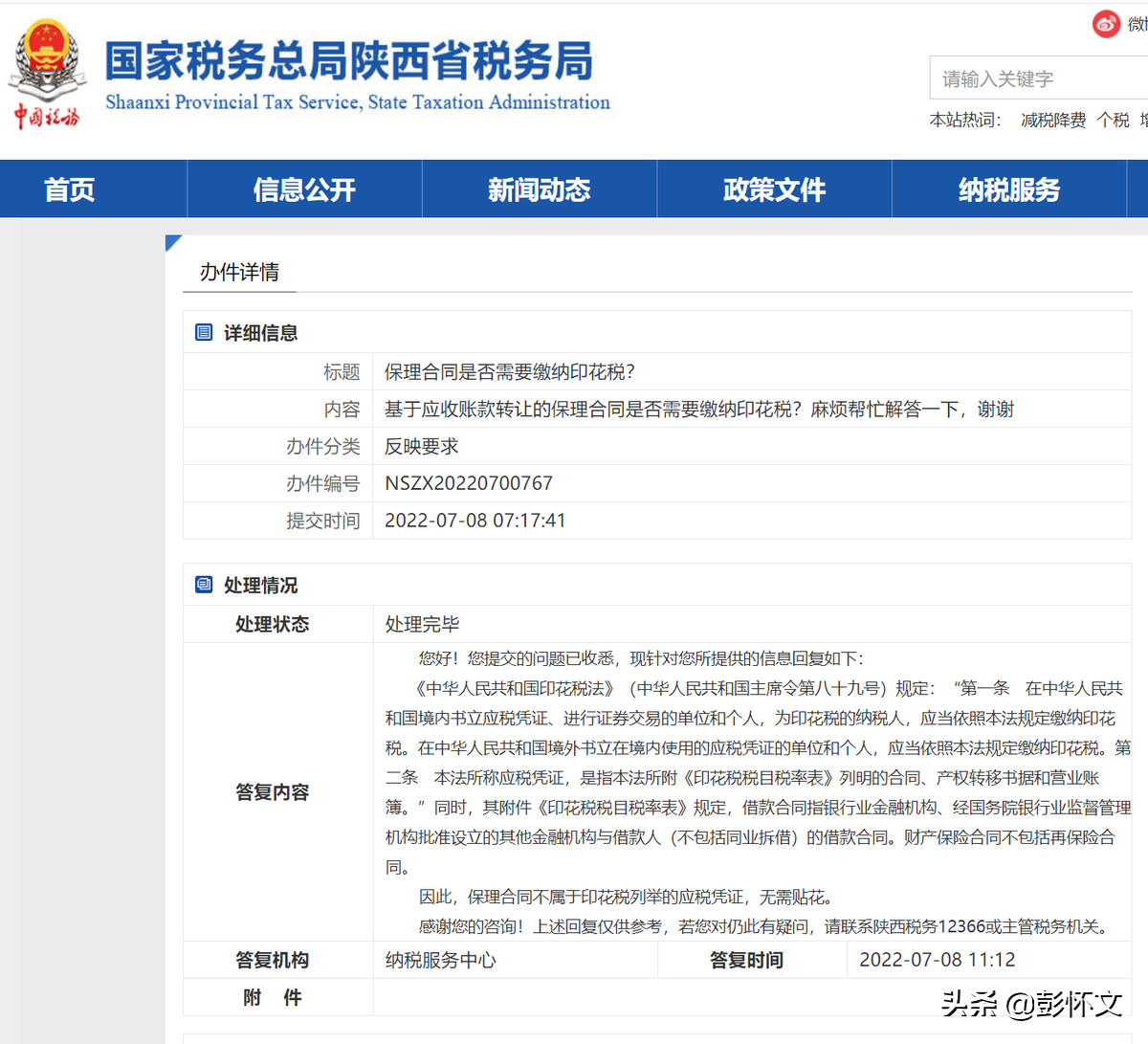Click the keyword search input box
The width and height of the screenshot is (1148, 1044).
pos(1038,78)
